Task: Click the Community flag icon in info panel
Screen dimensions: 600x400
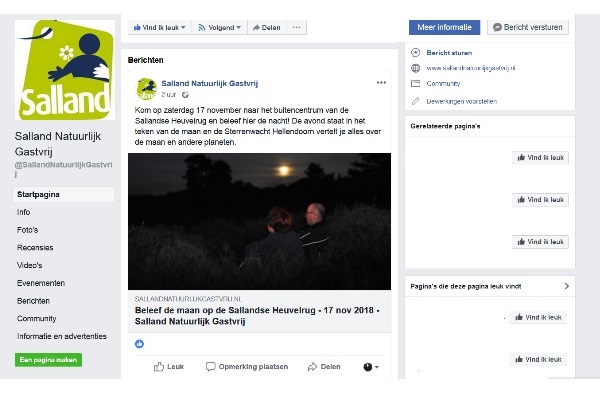Action: (416, 83)
